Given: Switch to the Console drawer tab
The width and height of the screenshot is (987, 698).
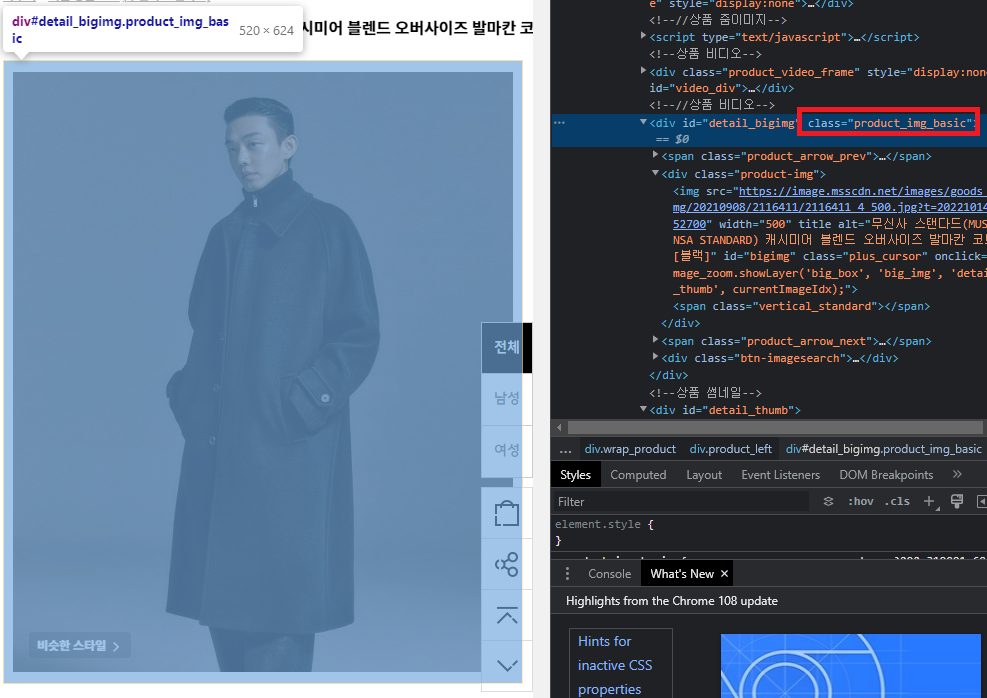Looking at the screenshot, I should 609,573.
